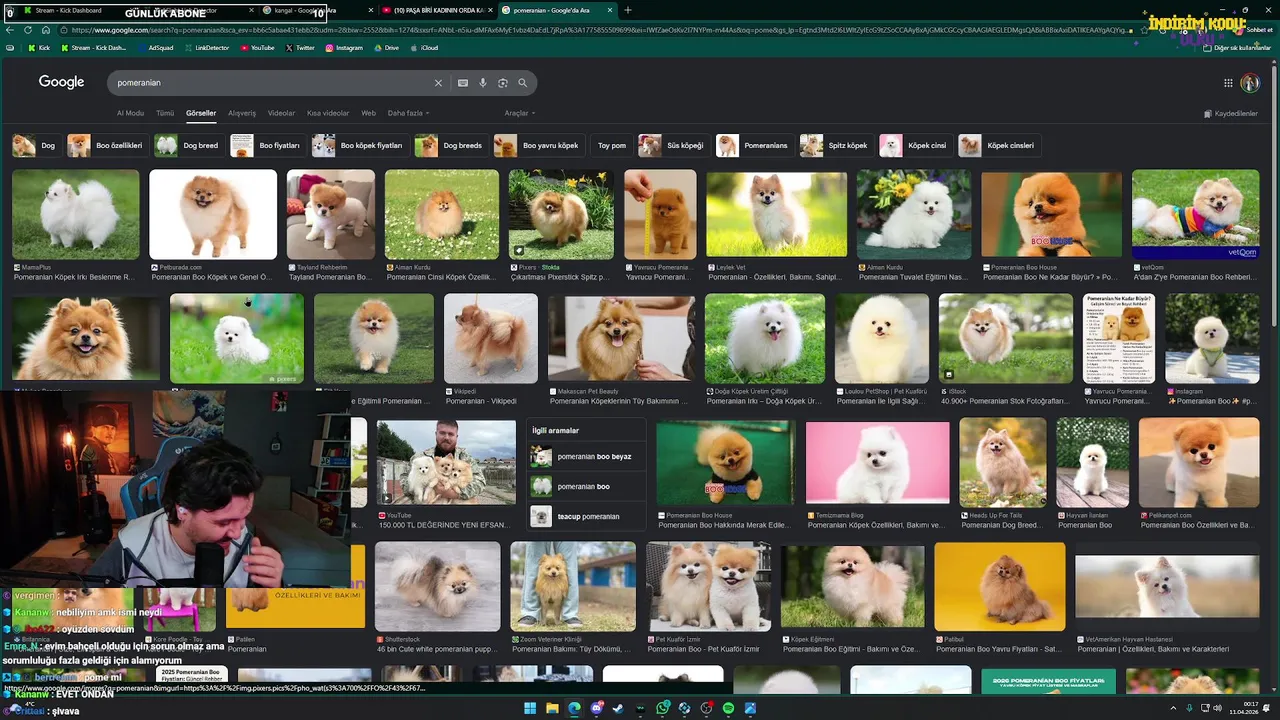This screenshot has height=720, width=1280.
Task: Open the vetQom rainbow sweater dog image
Action: (1195, 214)
